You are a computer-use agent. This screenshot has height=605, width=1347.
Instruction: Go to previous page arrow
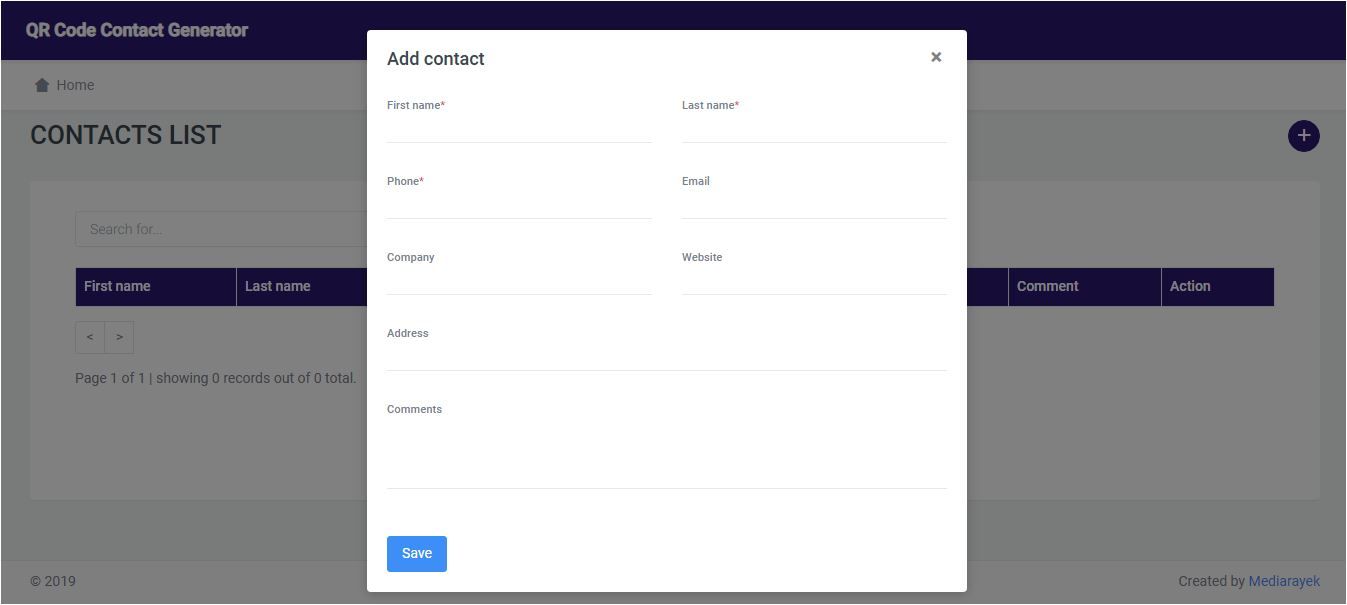tap(90, 337)
